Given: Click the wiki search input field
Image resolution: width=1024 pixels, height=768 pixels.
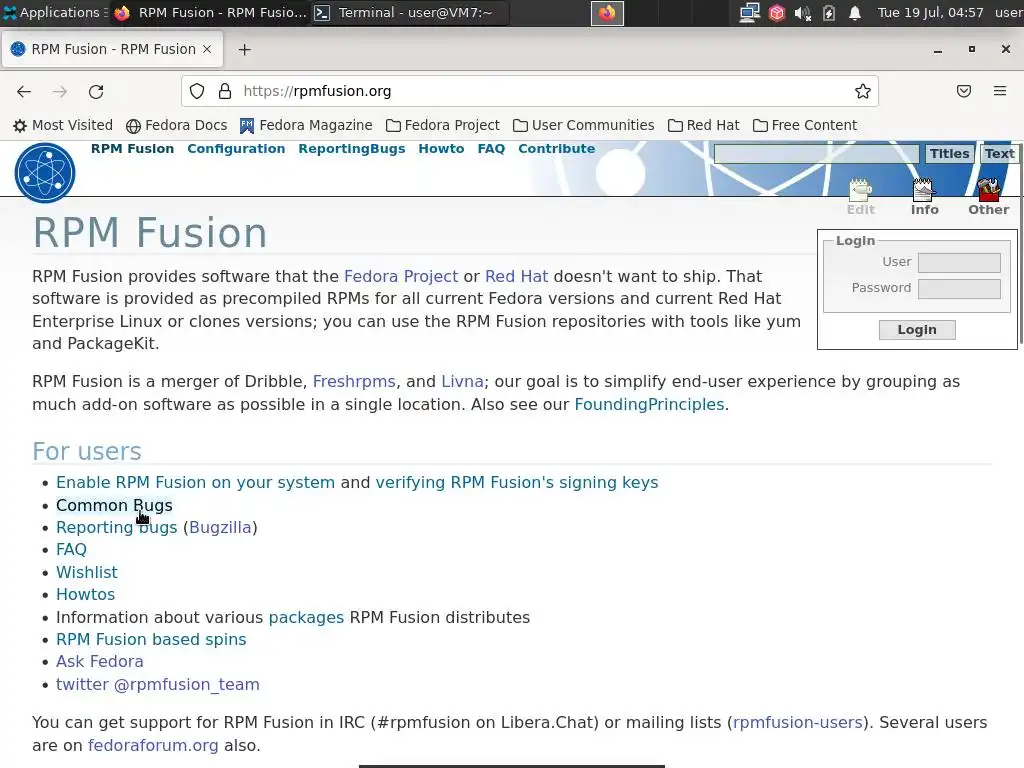Looking at the screenshot, I should coord(816,154).
